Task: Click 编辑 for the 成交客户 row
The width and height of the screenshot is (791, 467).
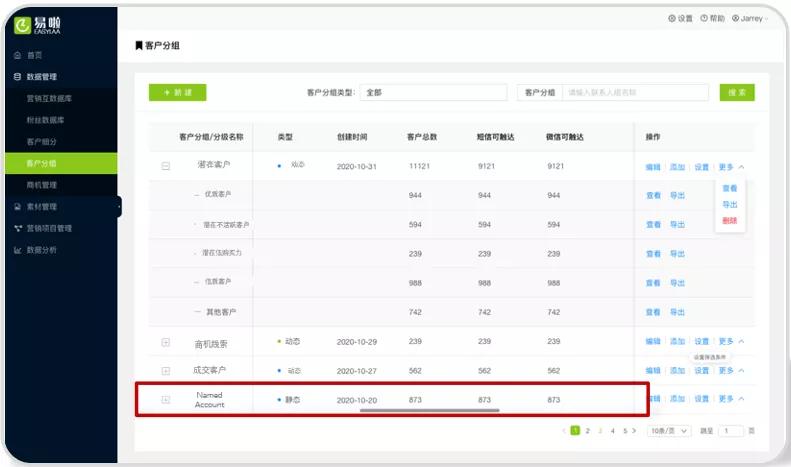Action: [x=653, y=371]
